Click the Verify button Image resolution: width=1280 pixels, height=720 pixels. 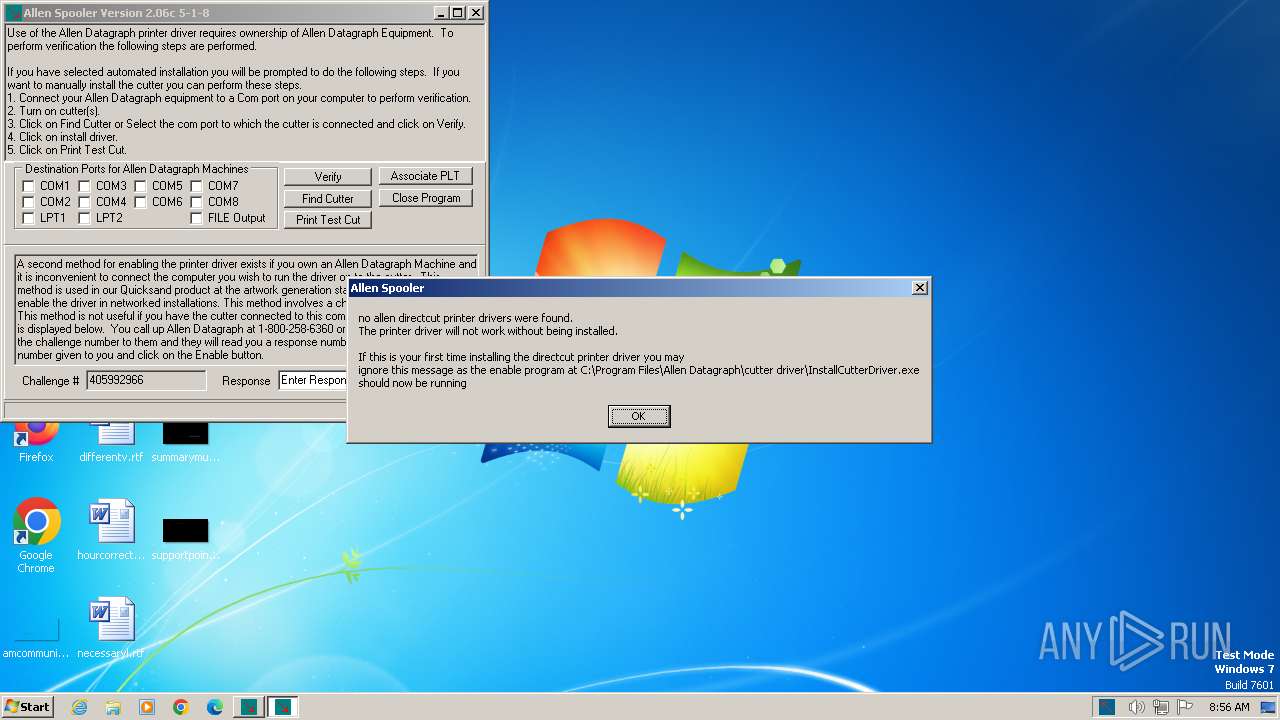point(328,177)
